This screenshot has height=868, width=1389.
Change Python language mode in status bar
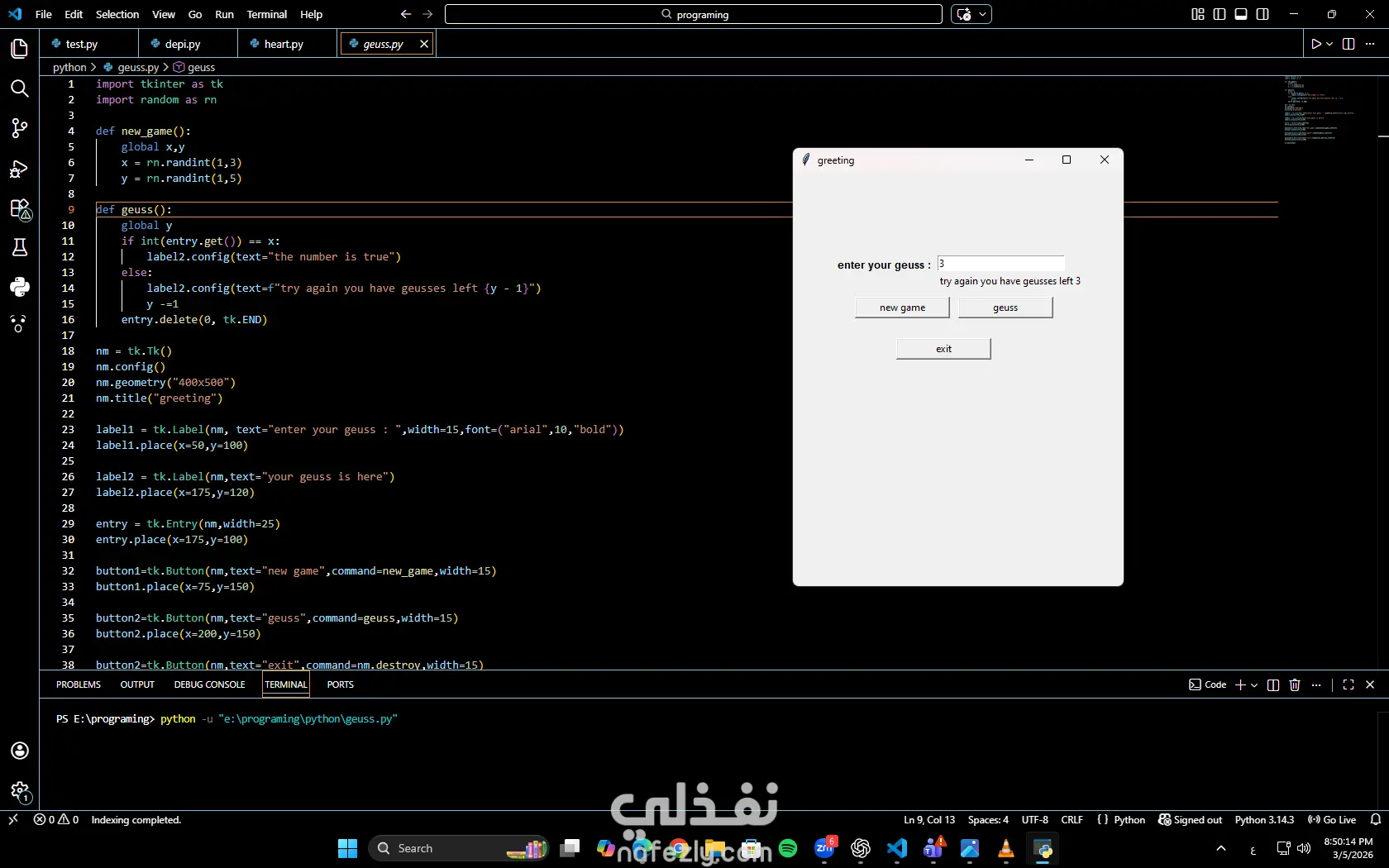(1129, 820)
